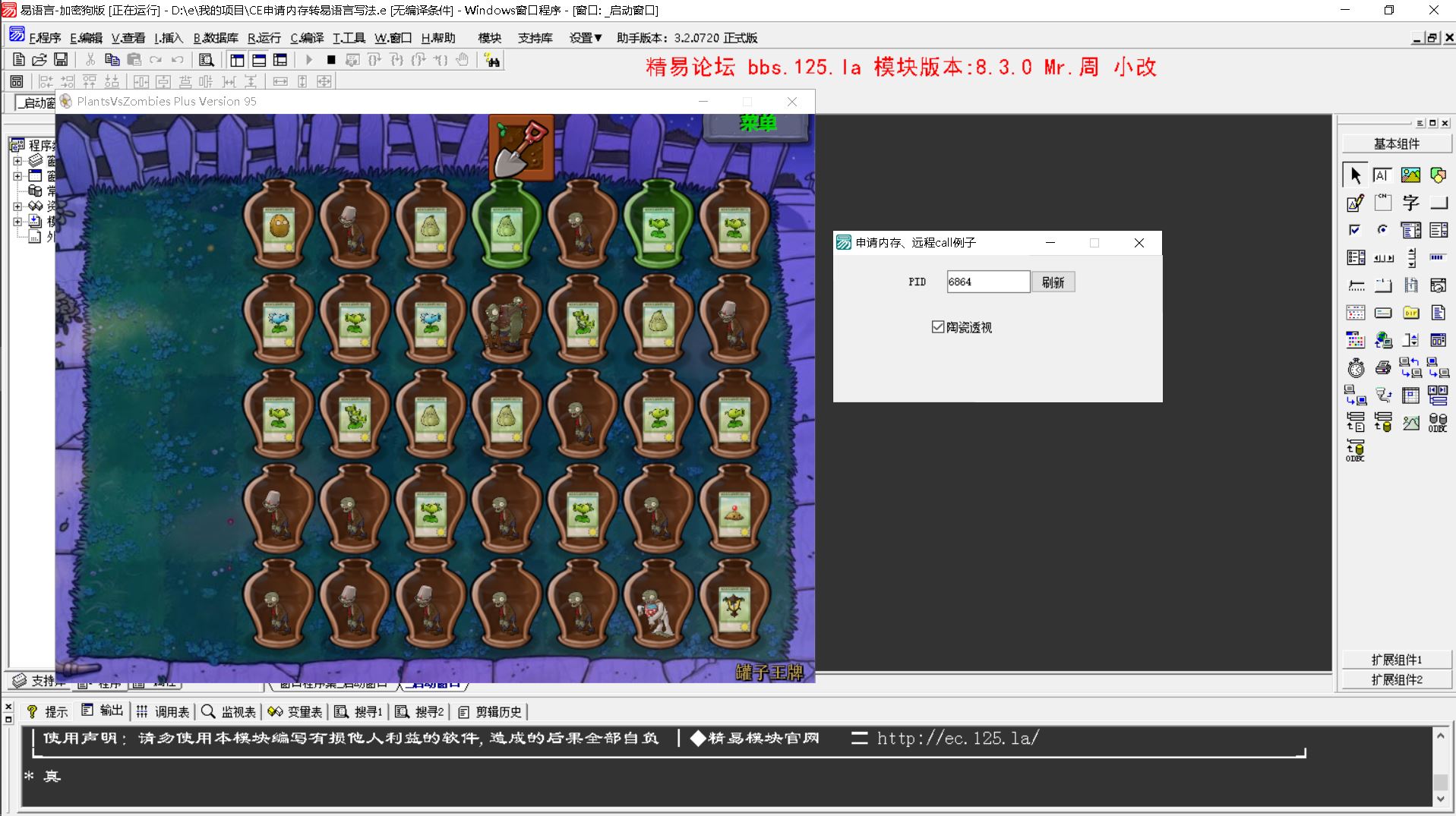
Task: Click into the PID input field
Action: point(988,282)
